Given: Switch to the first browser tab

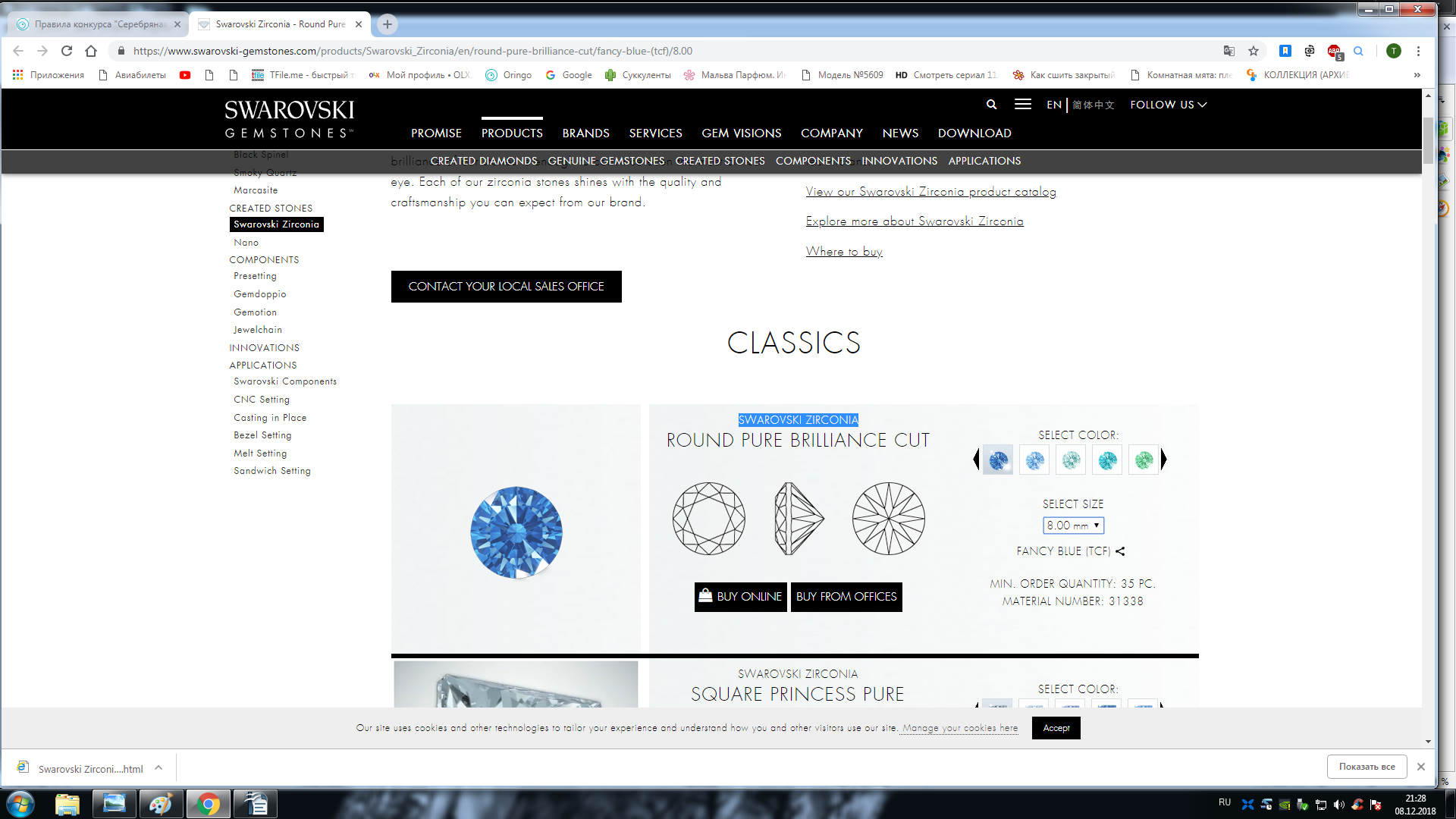Looking at the screenshot, I should coord(99,24).
